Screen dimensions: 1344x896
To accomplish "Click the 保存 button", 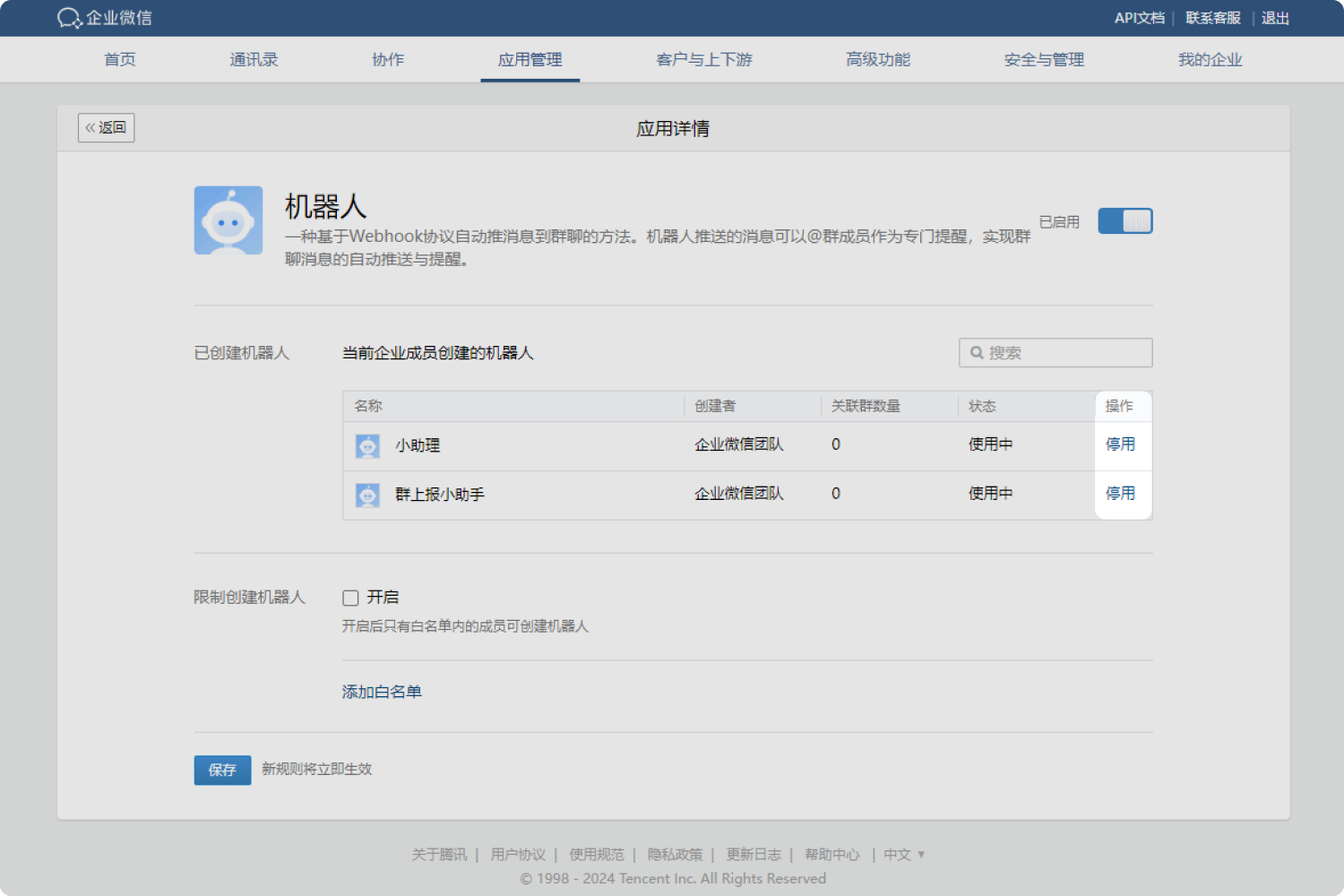I will pyautogui.click(x=222, y=770).
